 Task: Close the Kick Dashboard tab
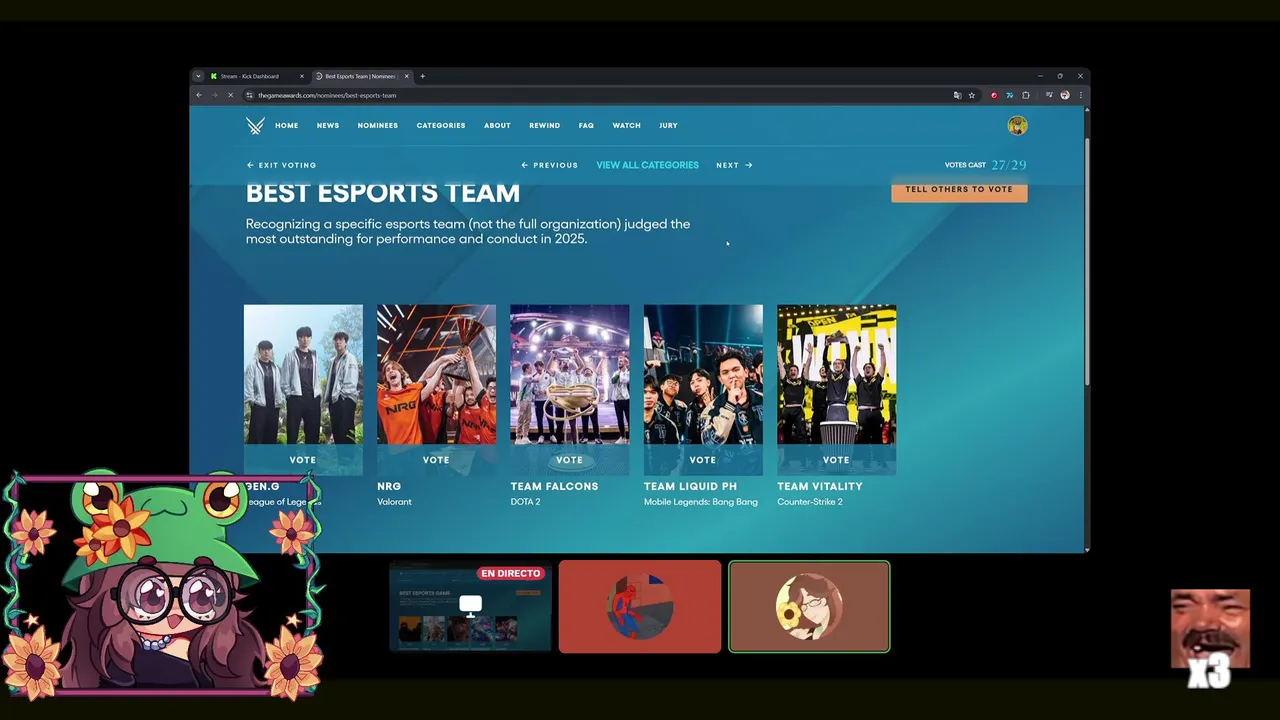302,76
